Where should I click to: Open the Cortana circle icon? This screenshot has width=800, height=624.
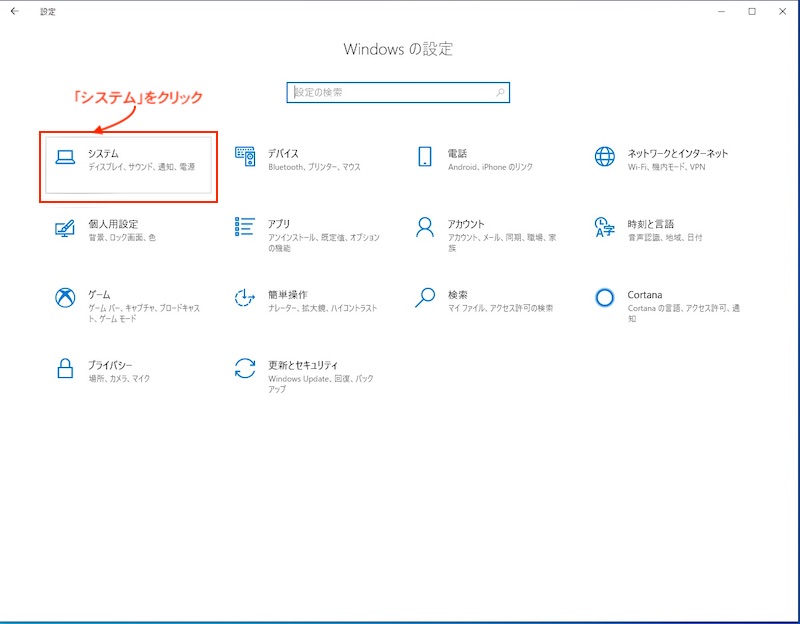(x=605, y=297)
